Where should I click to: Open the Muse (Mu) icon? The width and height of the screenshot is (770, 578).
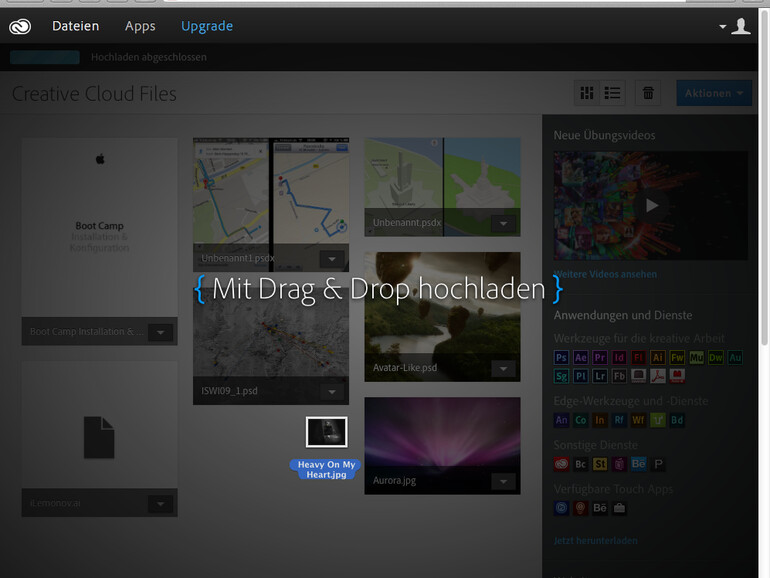[x=696, y=358]
